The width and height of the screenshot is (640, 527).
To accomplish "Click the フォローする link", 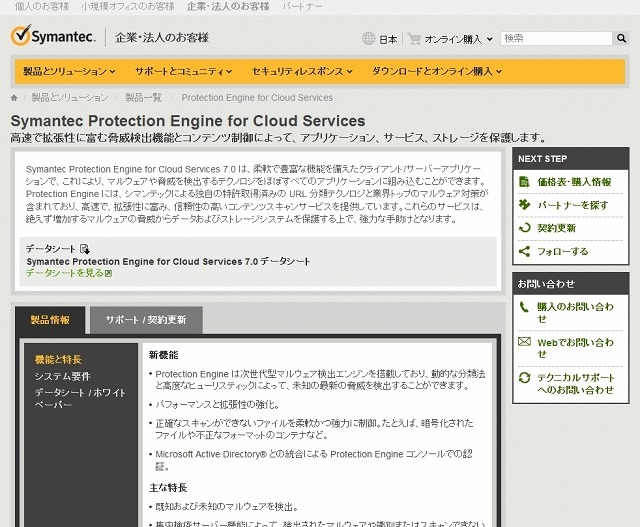I will [x=562, y=251].
